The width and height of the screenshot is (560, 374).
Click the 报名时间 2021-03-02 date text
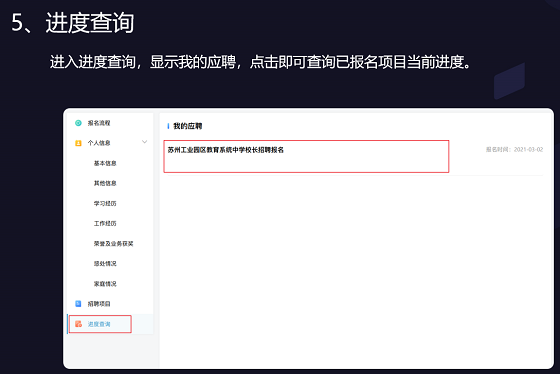click(514, 150)
